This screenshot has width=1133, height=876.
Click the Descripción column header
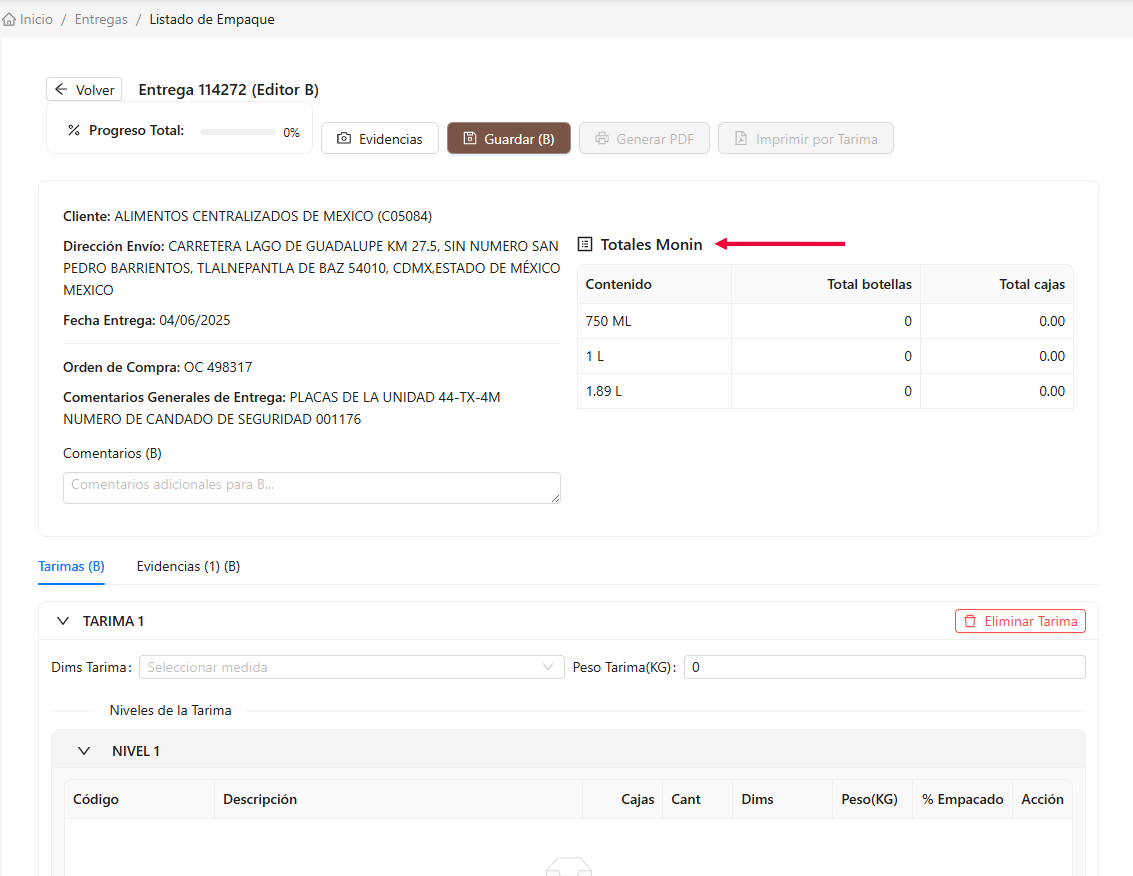(x=399, y=799)
